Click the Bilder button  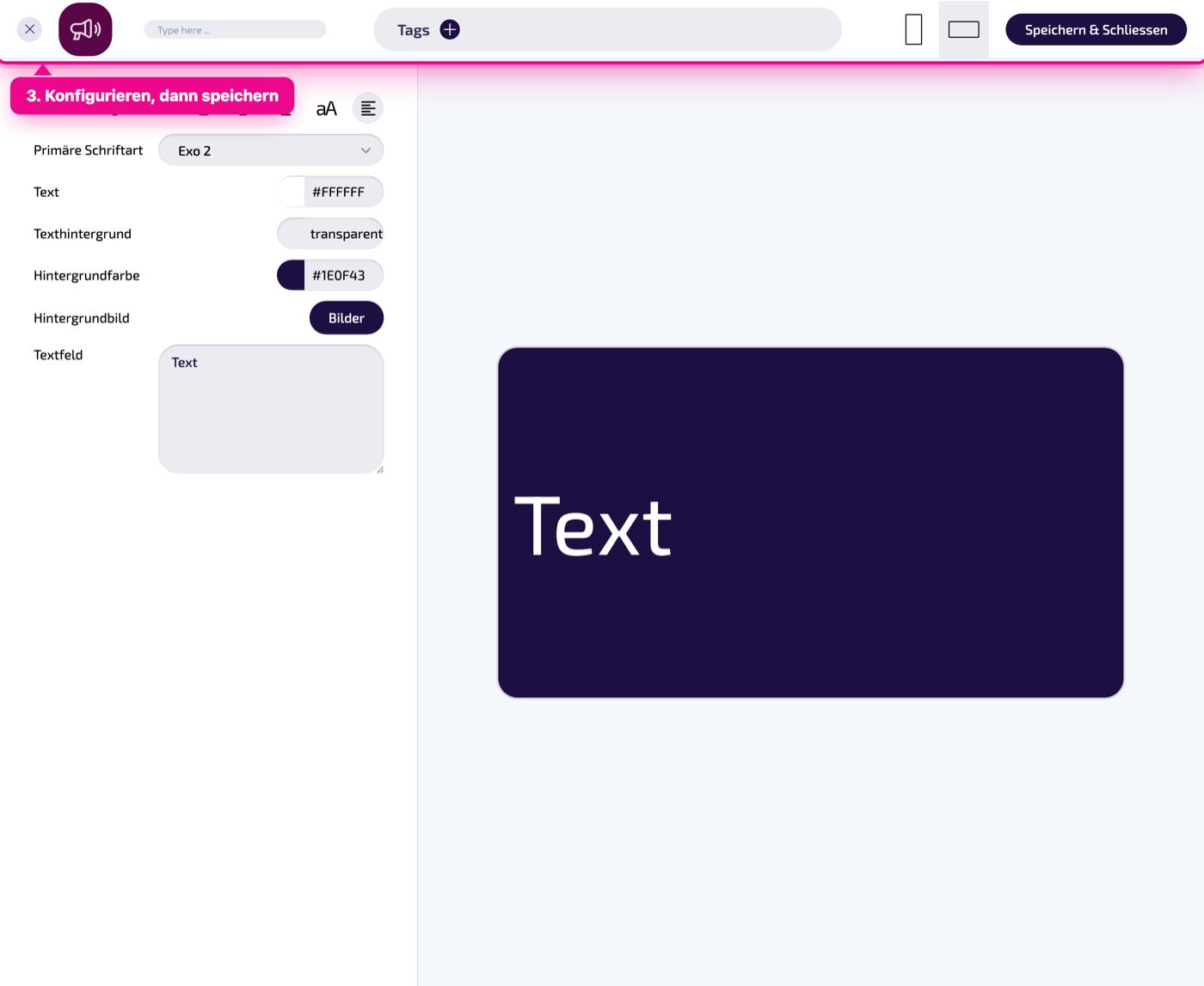tap(347, 318)
